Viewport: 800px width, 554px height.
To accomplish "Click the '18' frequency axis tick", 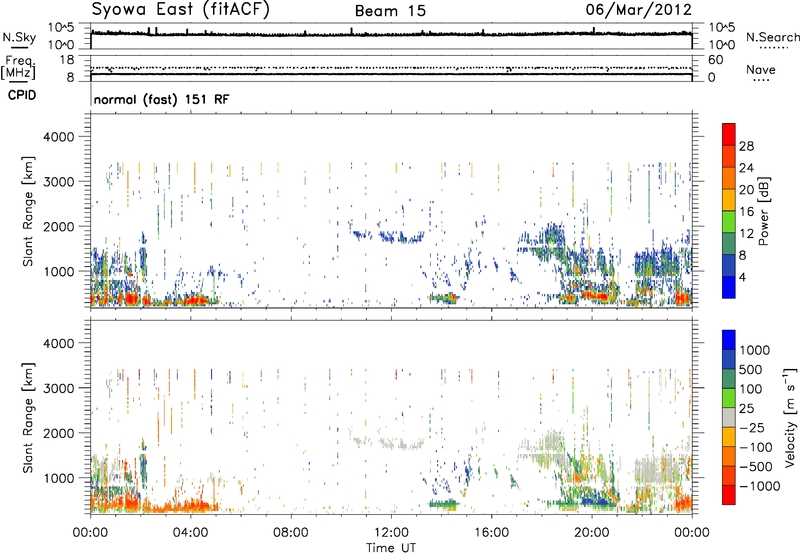I will [x=67, y=60].
